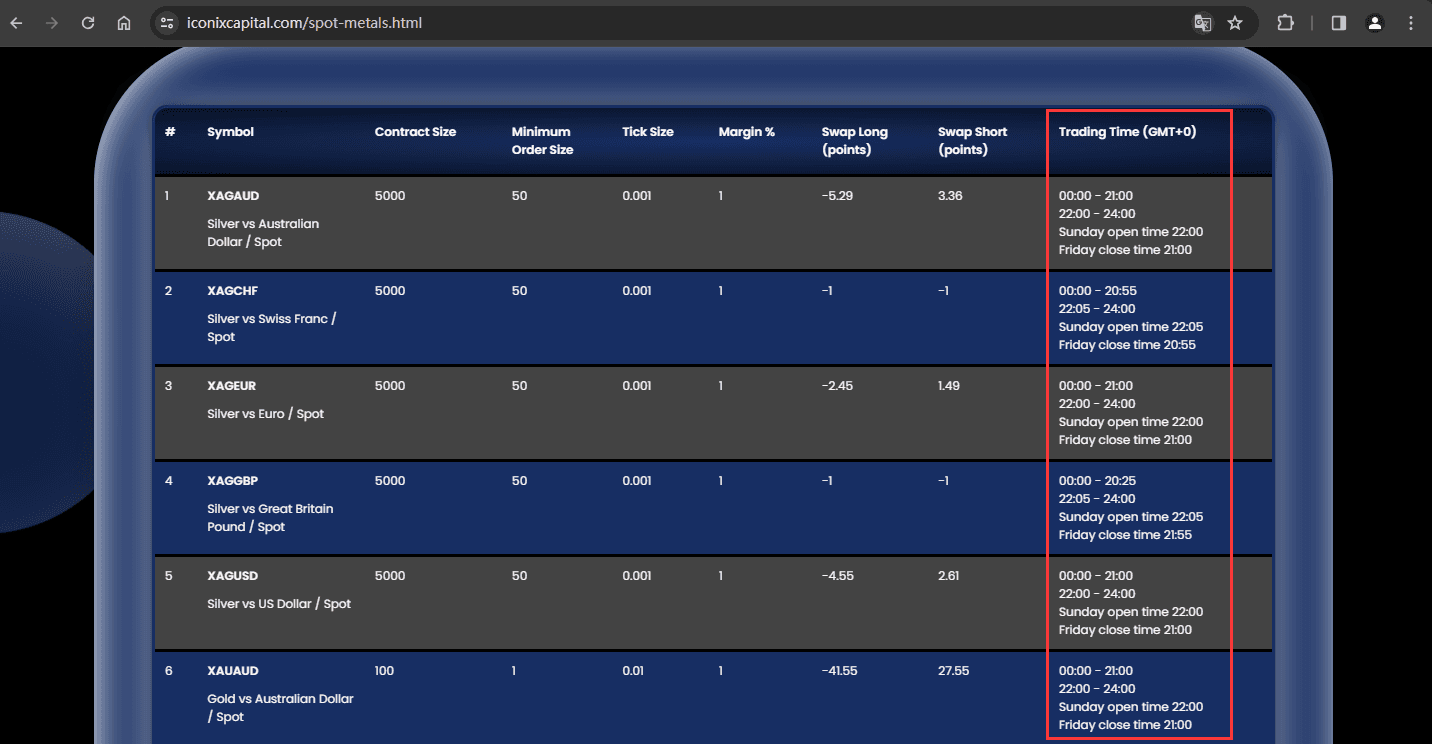Reload the current page
The image size is (1432, 744).
click(x=88, y=23)
